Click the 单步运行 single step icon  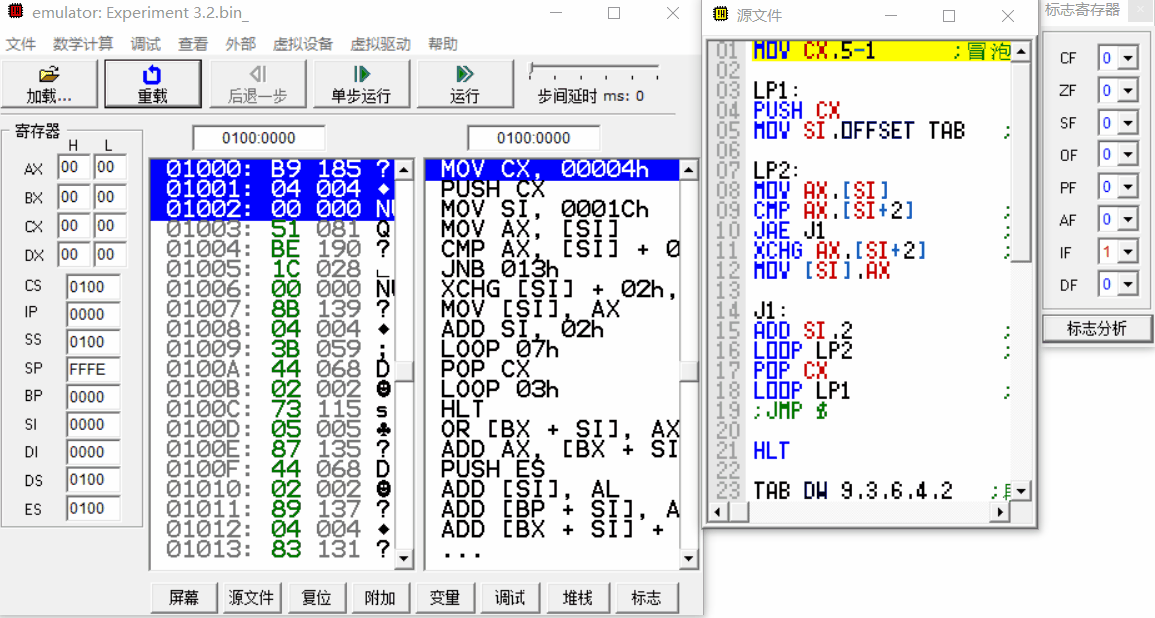pos(361,75)
